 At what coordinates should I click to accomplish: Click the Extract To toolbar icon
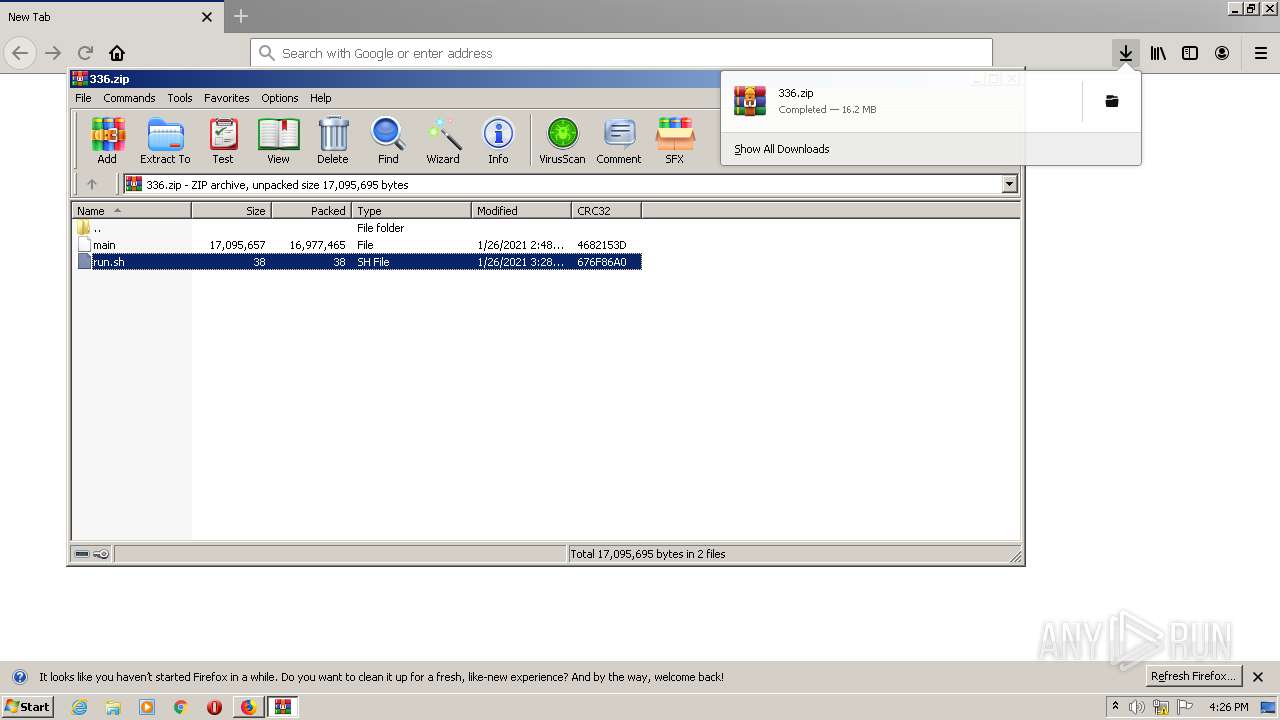point(165,140)
